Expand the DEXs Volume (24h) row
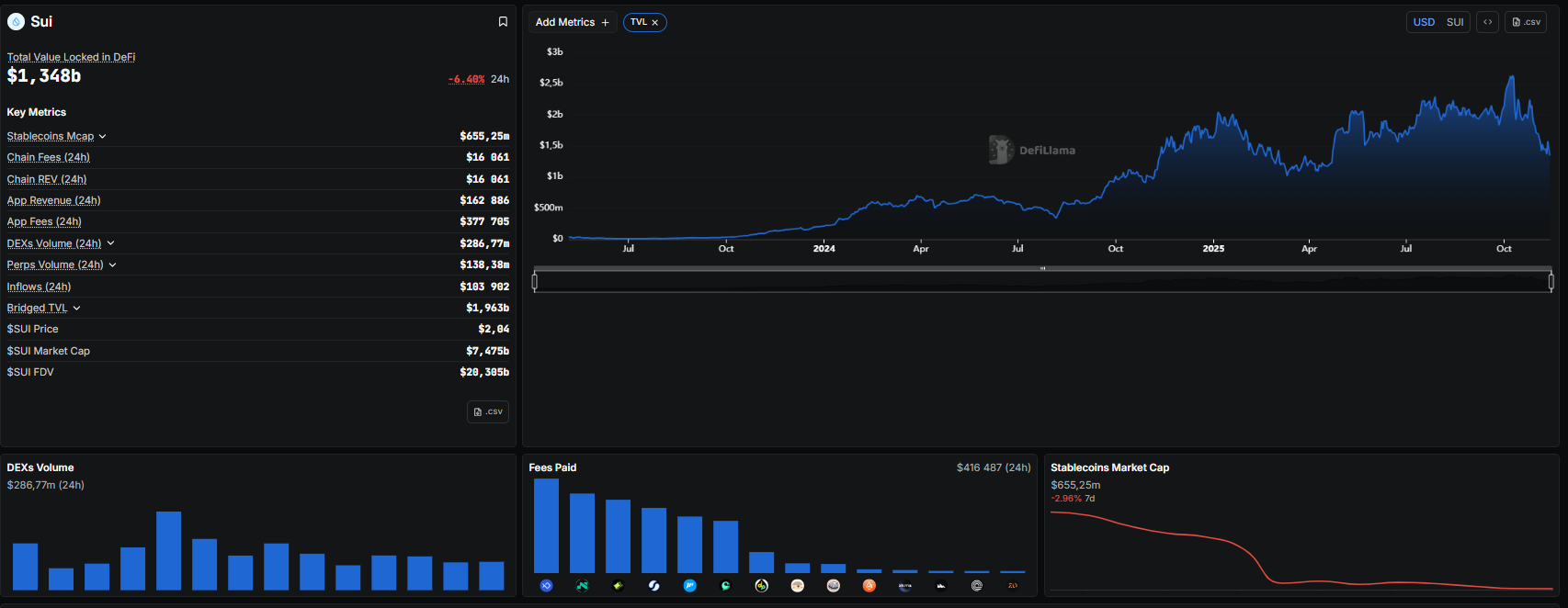This screenshot has height=608, width=1568. pos(110,243)
